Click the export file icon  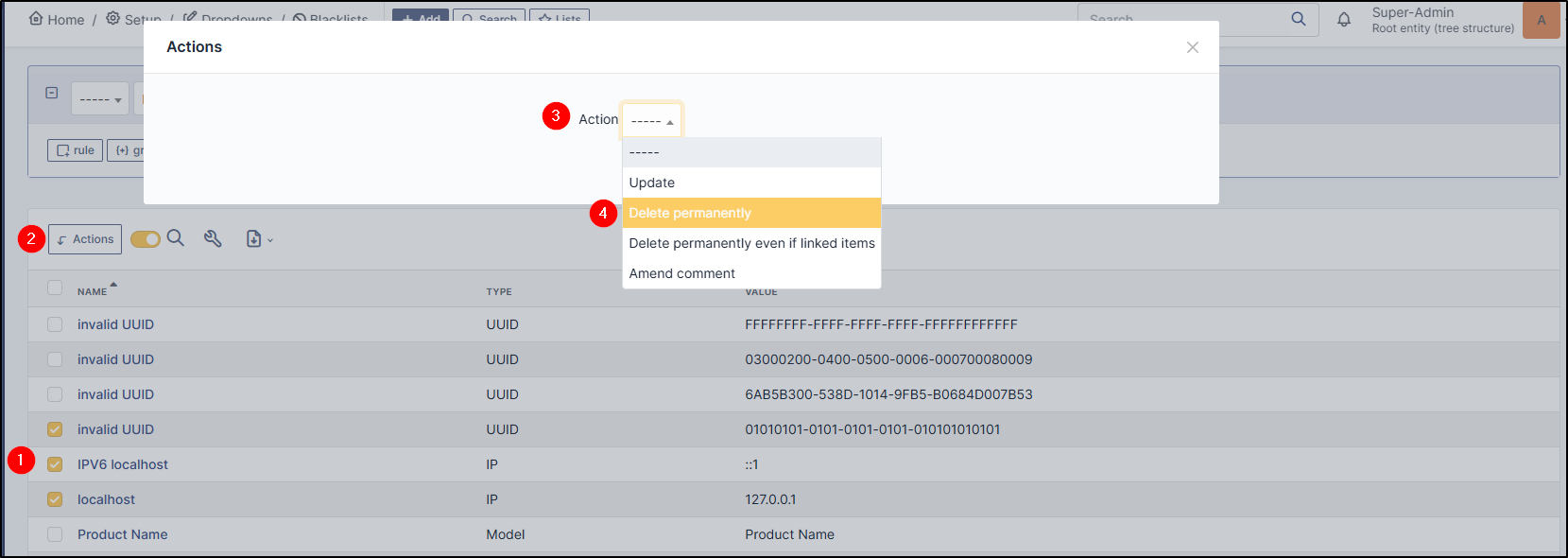point(253,239)
